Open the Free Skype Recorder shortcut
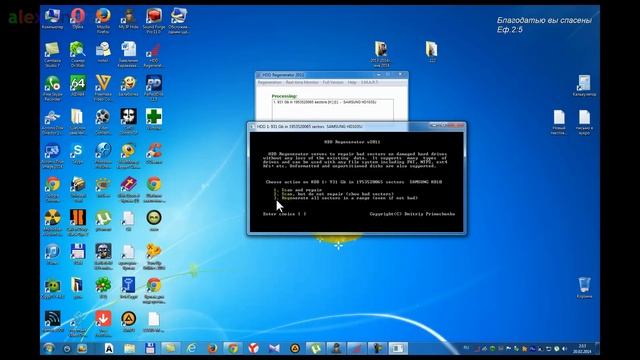Viewport: 640px width, 360px height. pyautogui.click(x=52, y=88)
